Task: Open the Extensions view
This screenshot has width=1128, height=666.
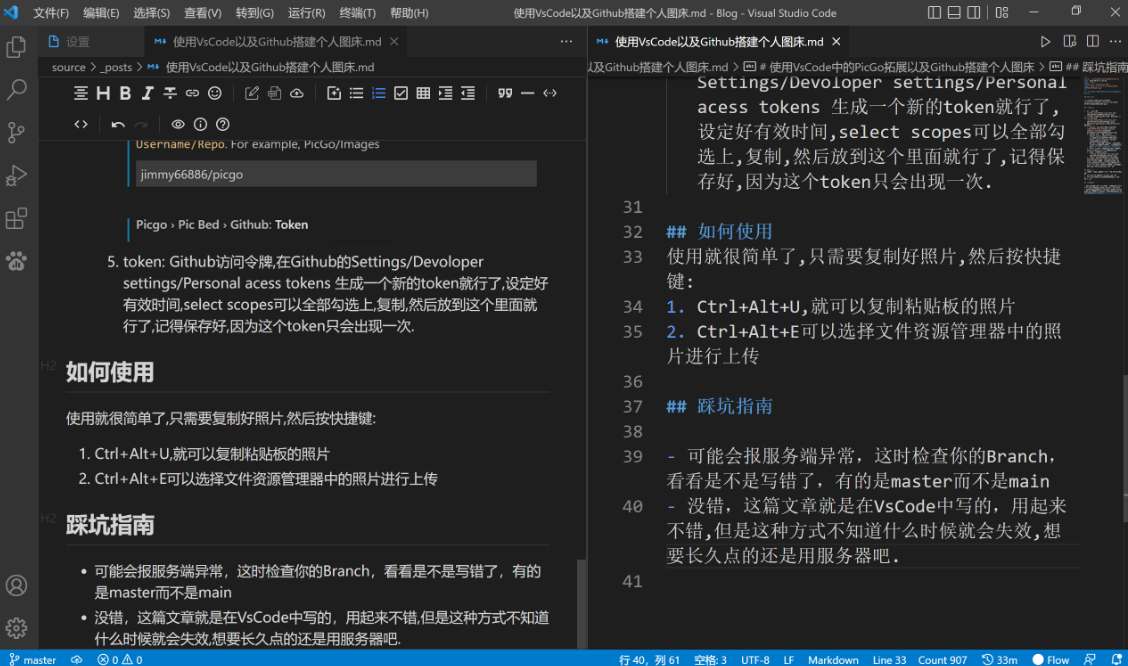Action: point(16,219)
